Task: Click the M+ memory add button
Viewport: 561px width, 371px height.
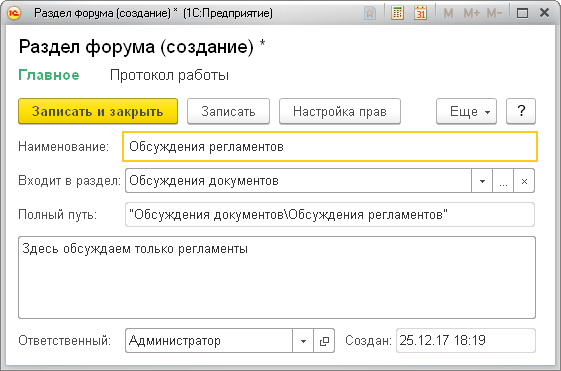Action: pos(472,14)
